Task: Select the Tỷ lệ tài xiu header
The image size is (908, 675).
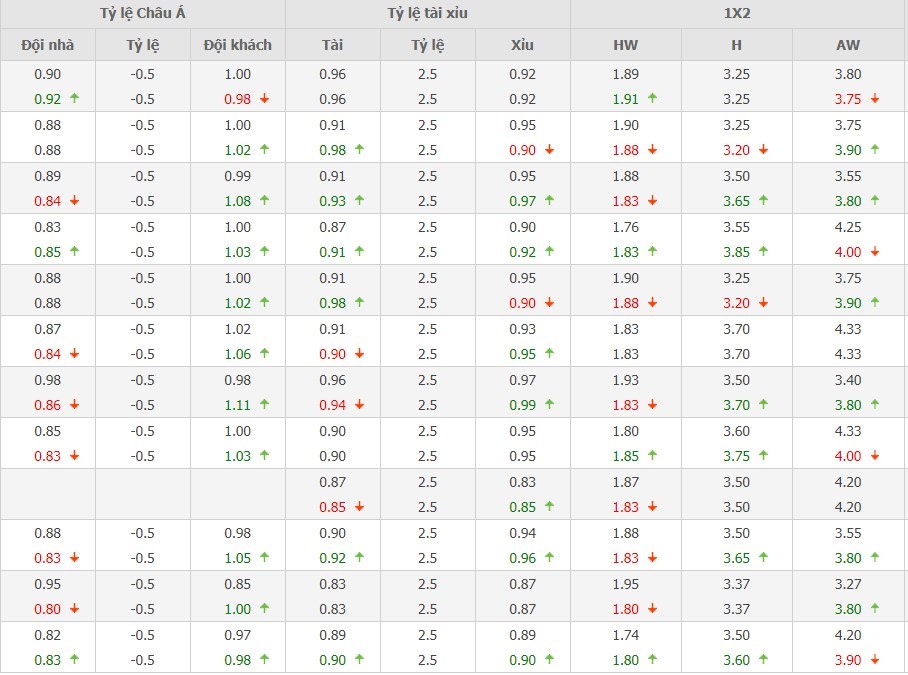Action: [427, 14]
